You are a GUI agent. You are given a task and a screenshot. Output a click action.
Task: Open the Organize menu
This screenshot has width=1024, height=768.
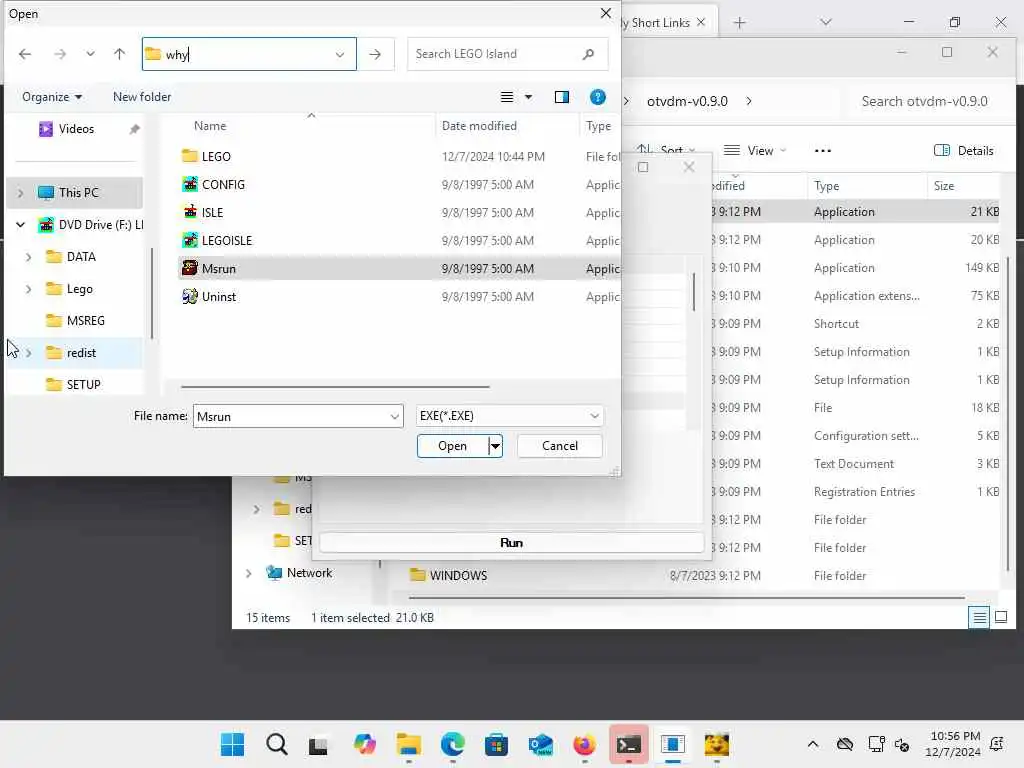[x=52, y=97]
